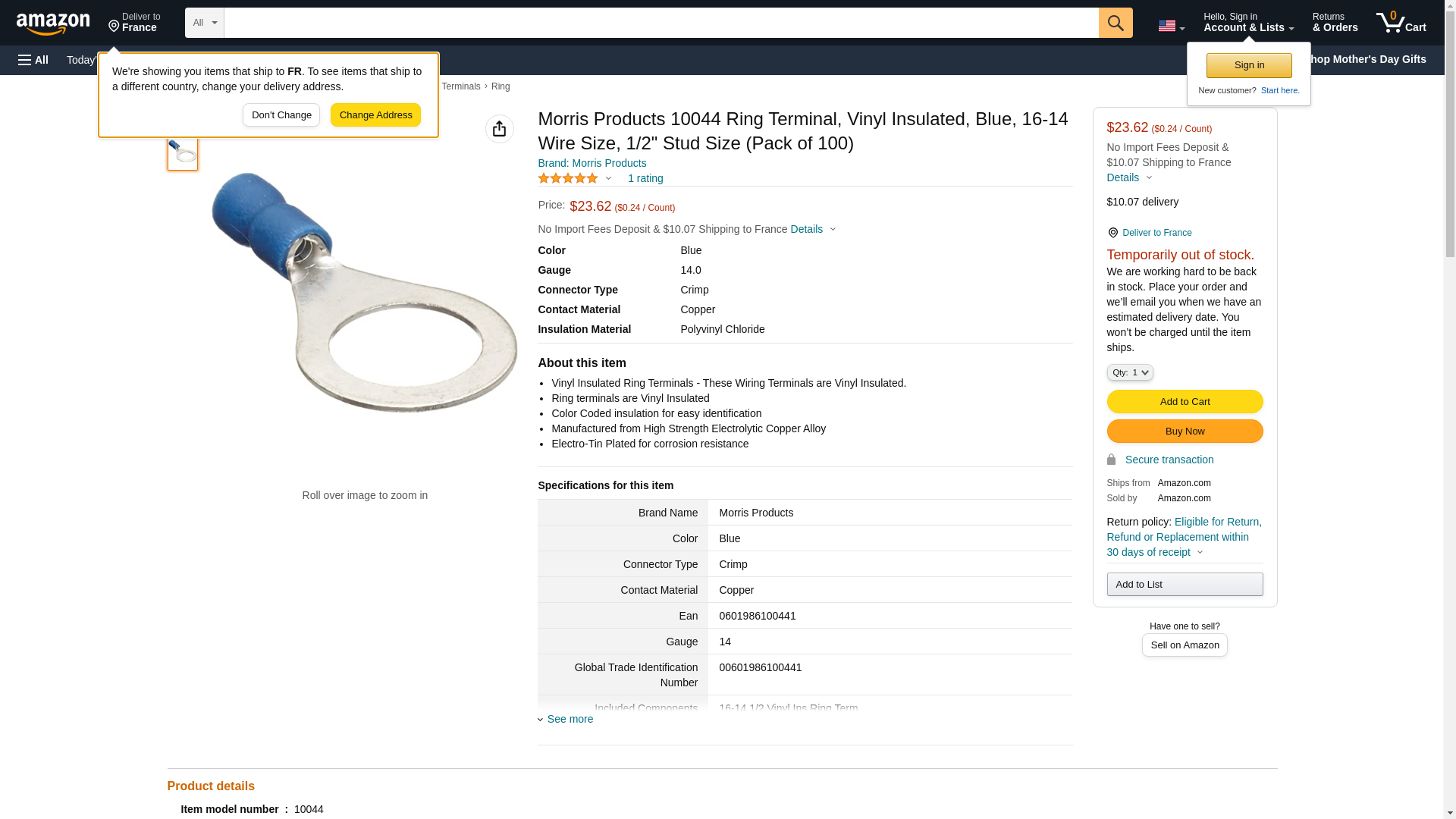Expand the return policy details

pyautogui.click(x=1199, y=552)
